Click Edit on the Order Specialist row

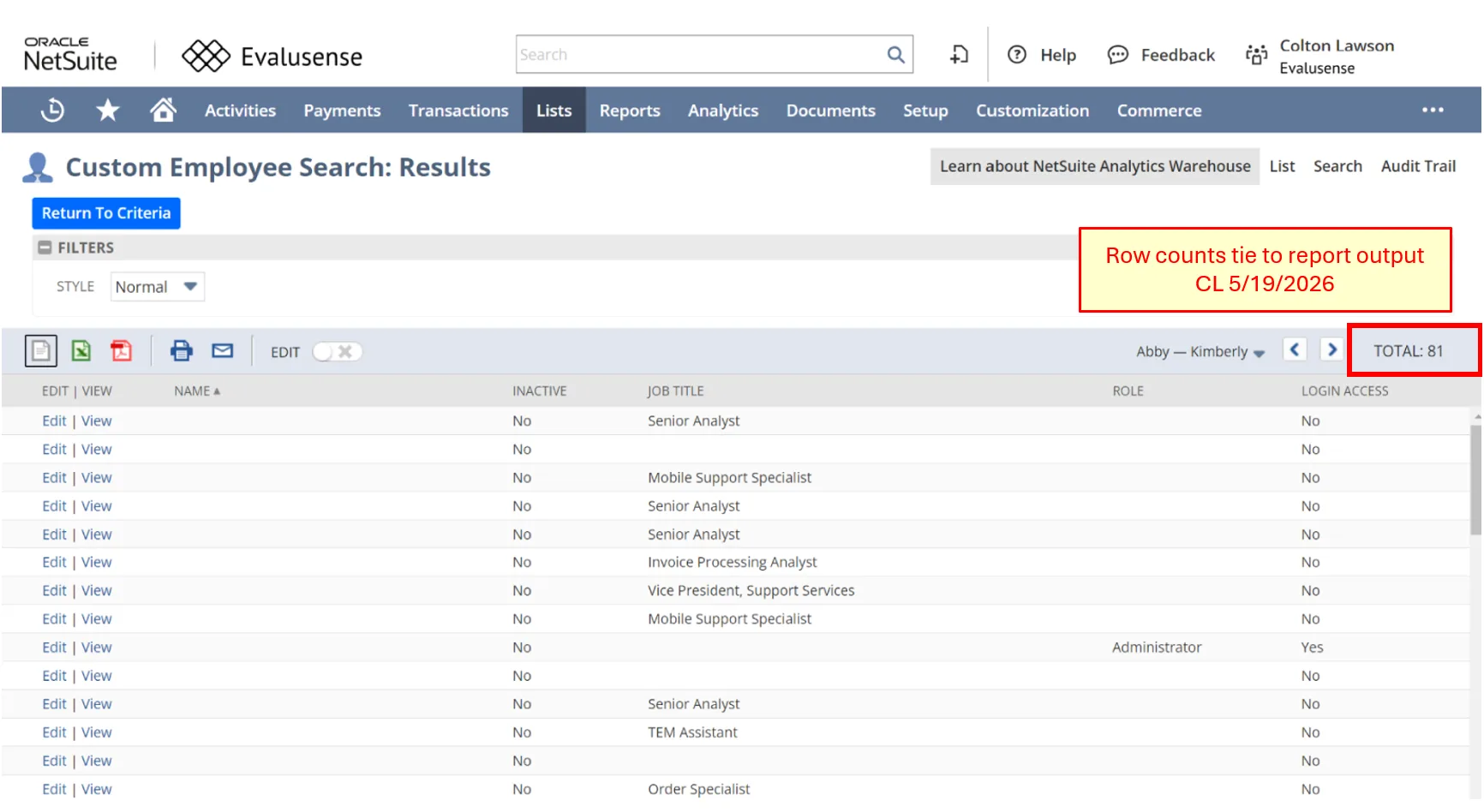click(x=54, y=789)
